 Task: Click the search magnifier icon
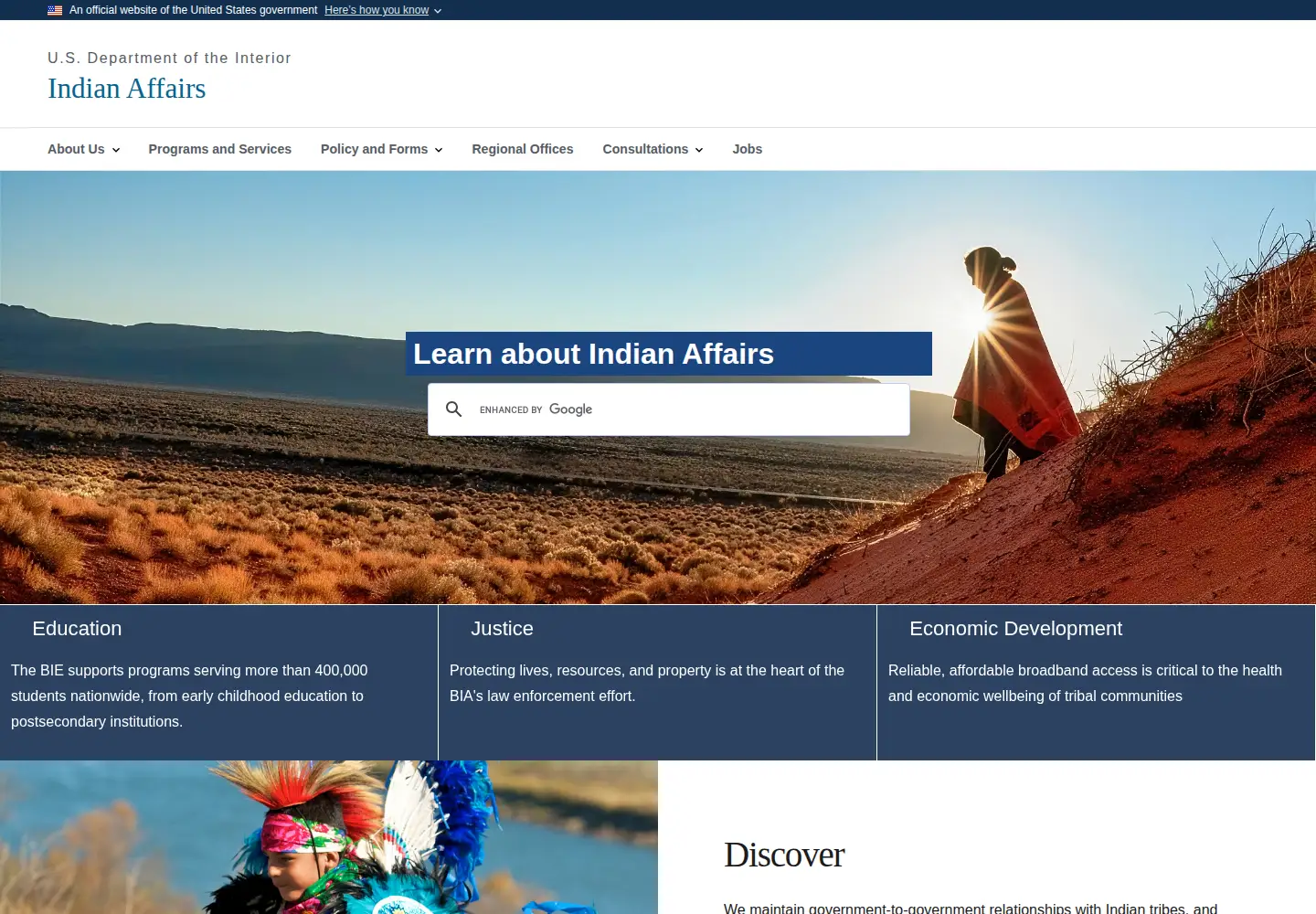pos(453,409)
